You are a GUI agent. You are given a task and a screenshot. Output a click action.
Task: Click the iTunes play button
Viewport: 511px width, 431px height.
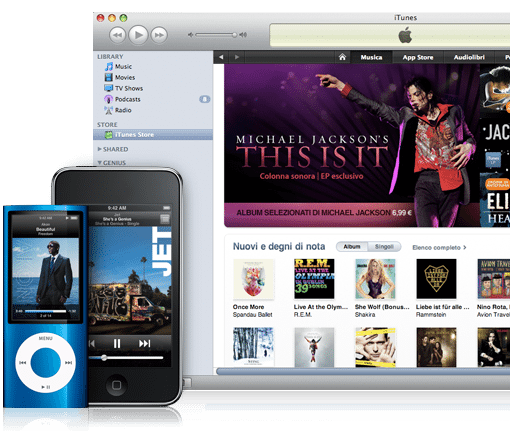(x=138, y=34)
